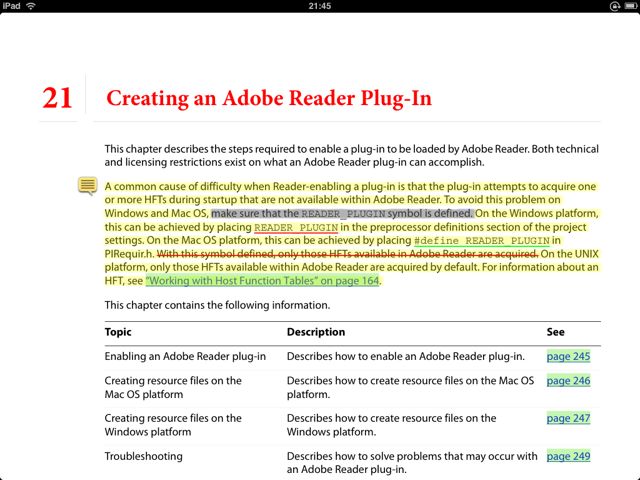Tap the "Troubleshooting" topic cell

(x=144, y=456)
